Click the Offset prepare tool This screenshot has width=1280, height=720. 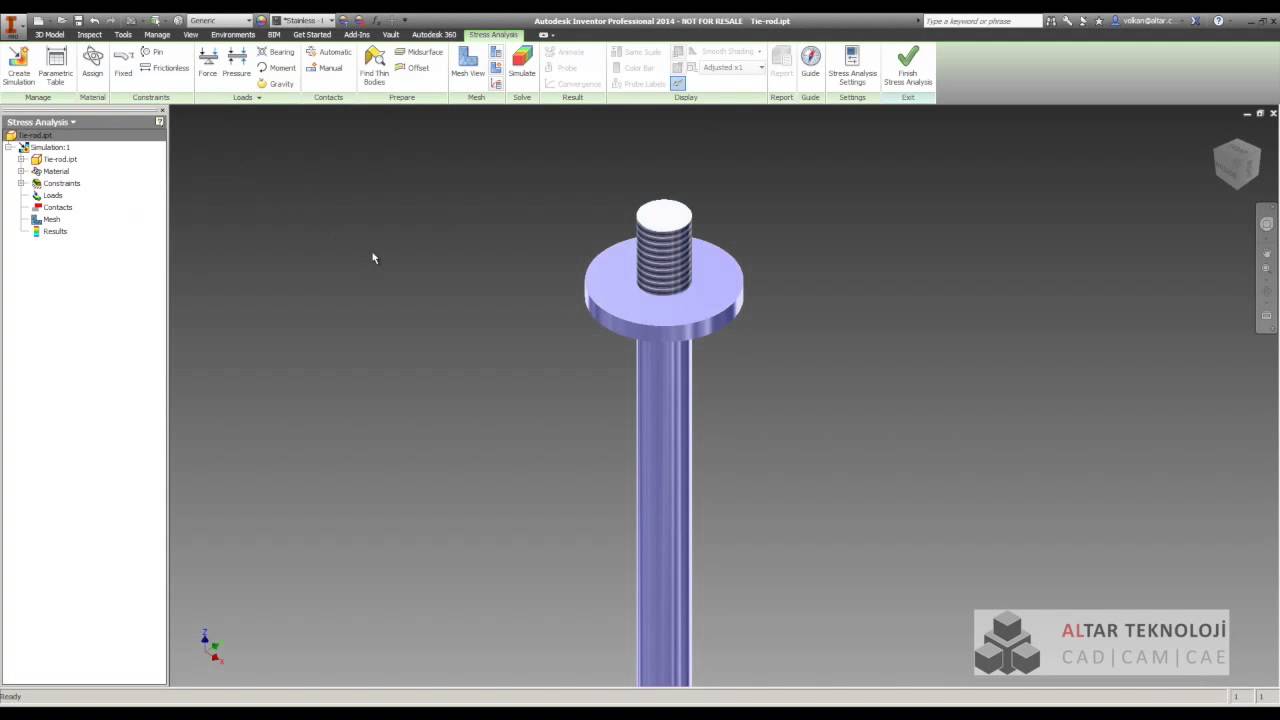pos(412,68)
